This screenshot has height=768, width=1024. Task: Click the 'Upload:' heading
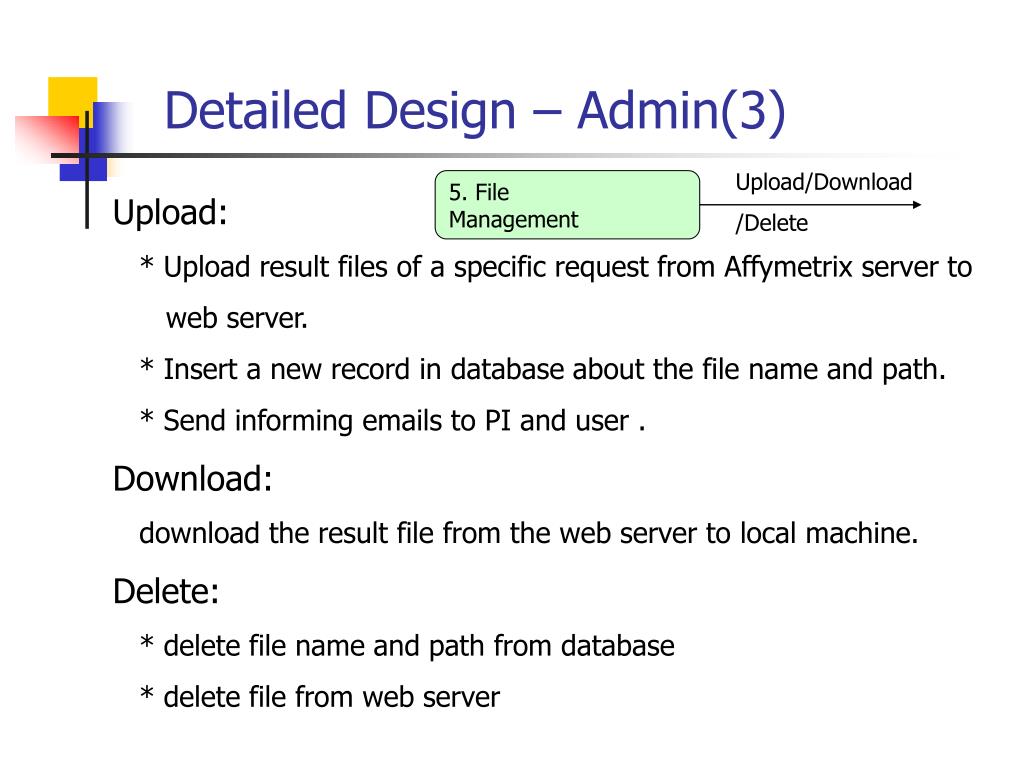[x=170, y=213]
